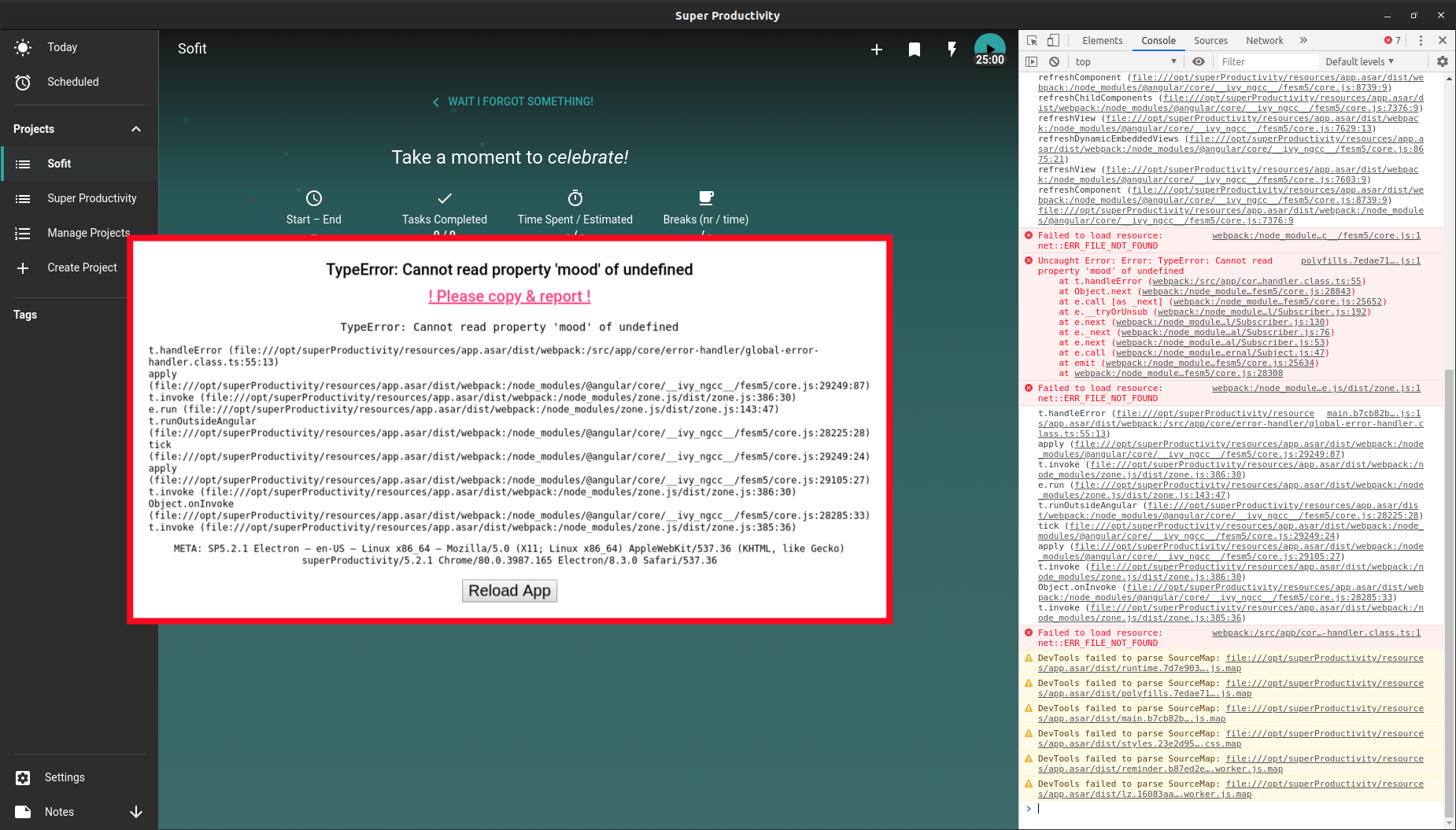Start the 25:00 pomodoro timer
This screenshot has width=1456, height=830.
click(990, 49)
